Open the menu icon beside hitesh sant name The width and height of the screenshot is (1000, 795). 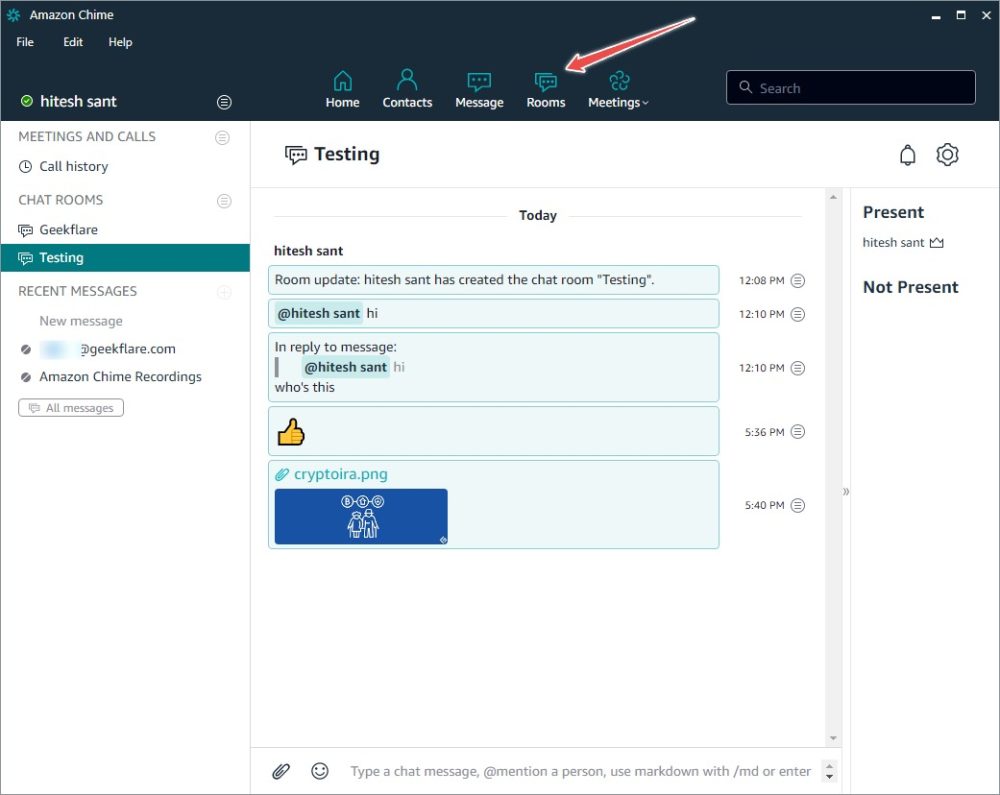coord(224,102)
